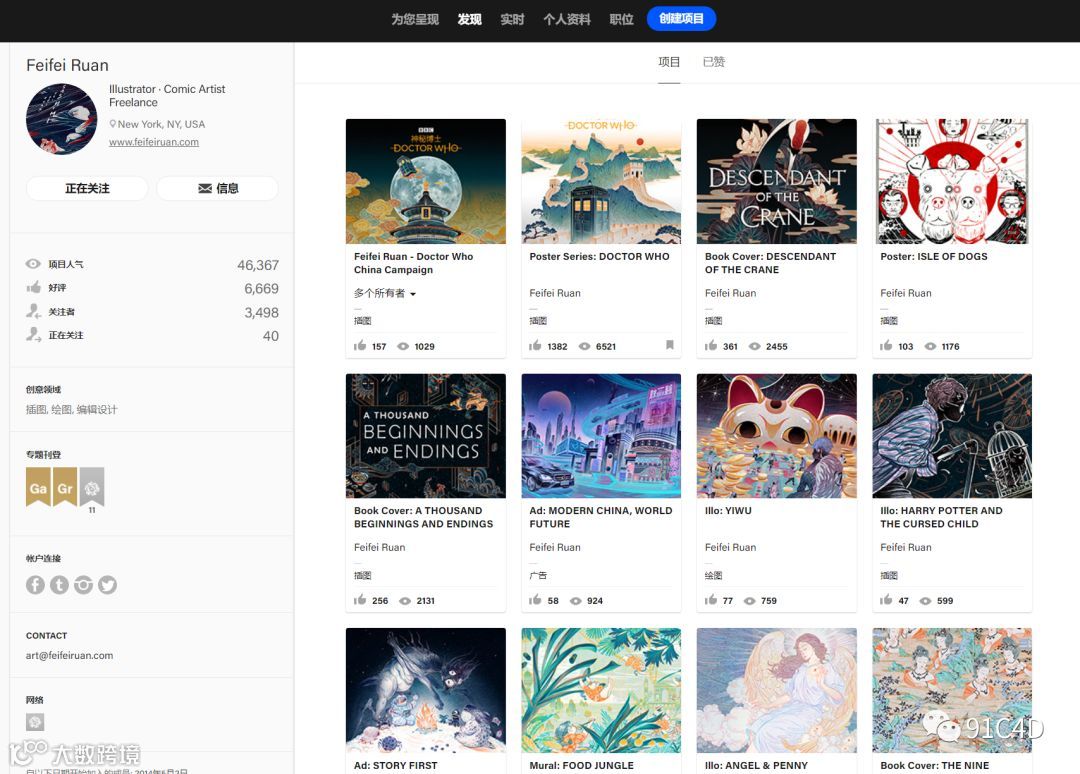Click the art@feifeiruan.com contact email

click(70, 656)
